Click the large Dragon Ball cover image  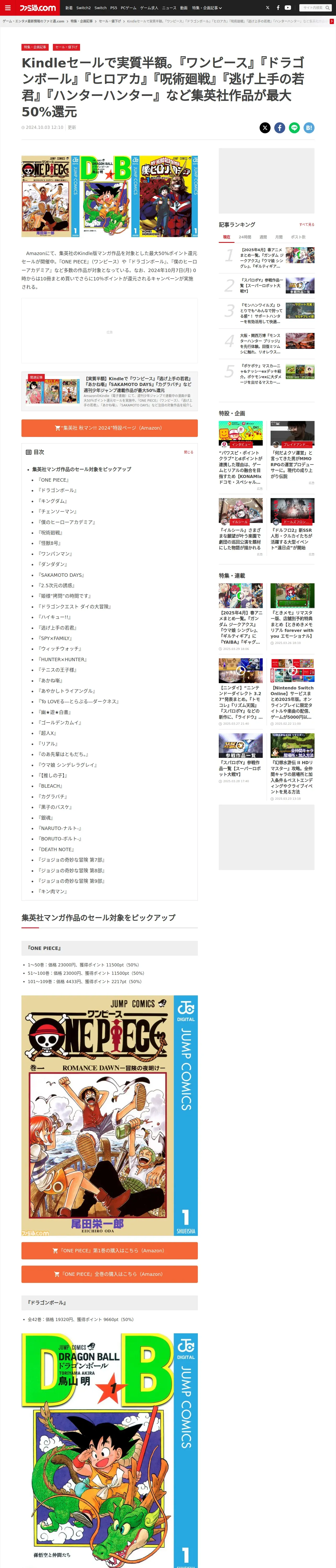pos(109,1450)
